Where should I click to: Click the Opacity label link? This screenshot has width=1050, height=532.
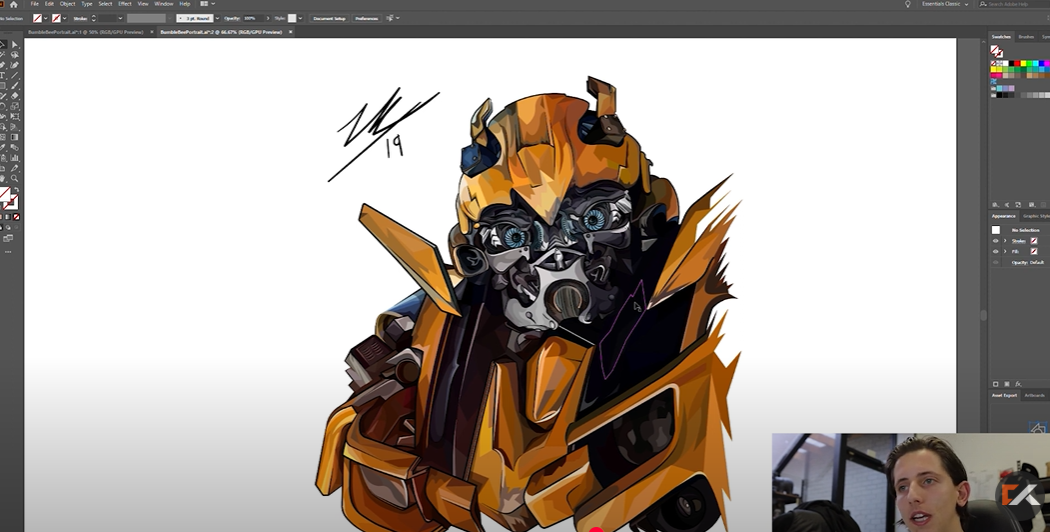(x=232, y=18)
